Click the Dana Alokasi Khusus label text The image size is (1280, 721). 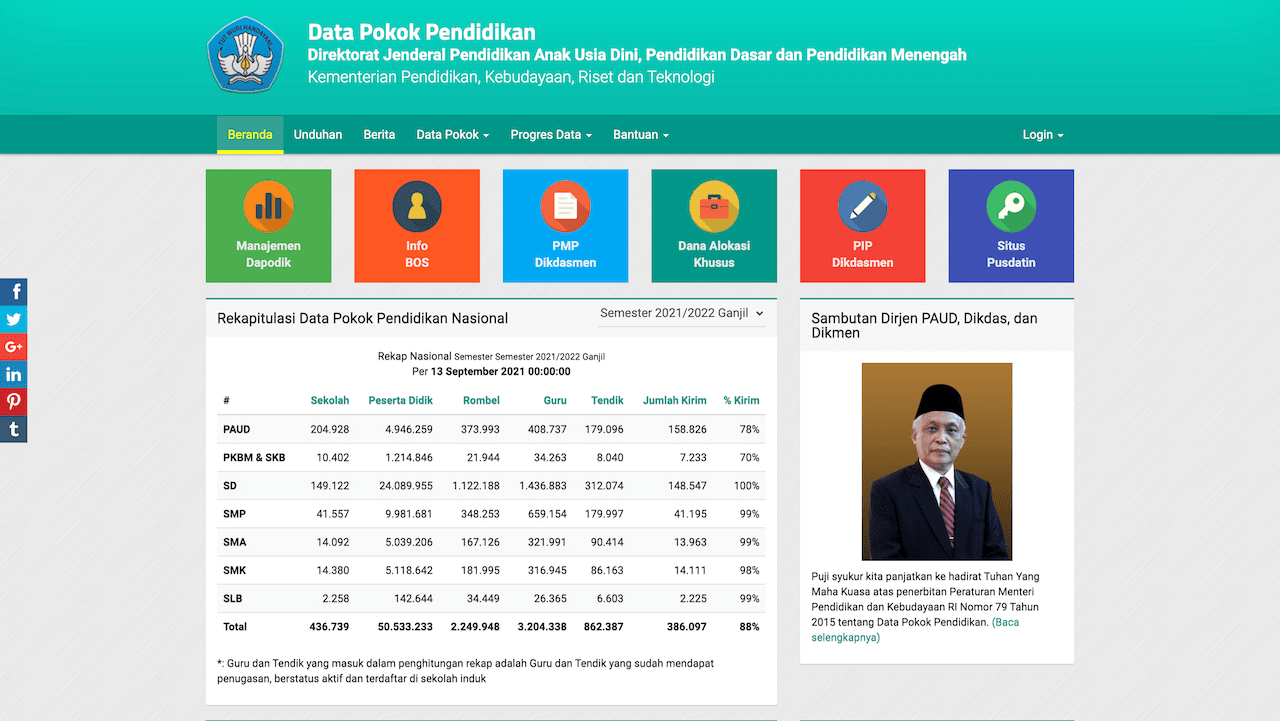coord(714,254)
